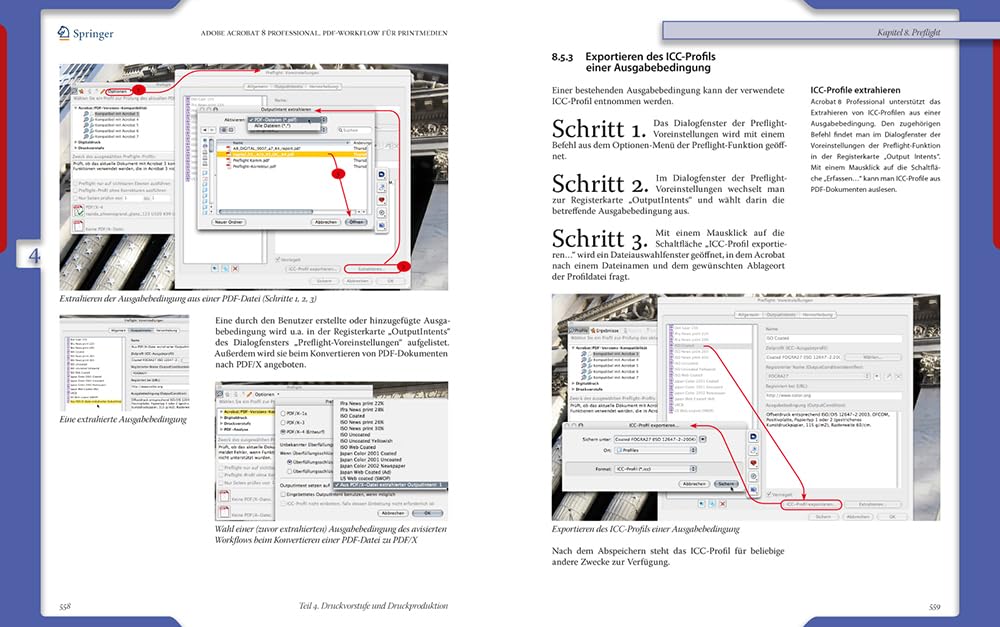Click the edit pencil icon beside the FOGRA27 dropdown

pyautogui.click(x=888, y=376)
